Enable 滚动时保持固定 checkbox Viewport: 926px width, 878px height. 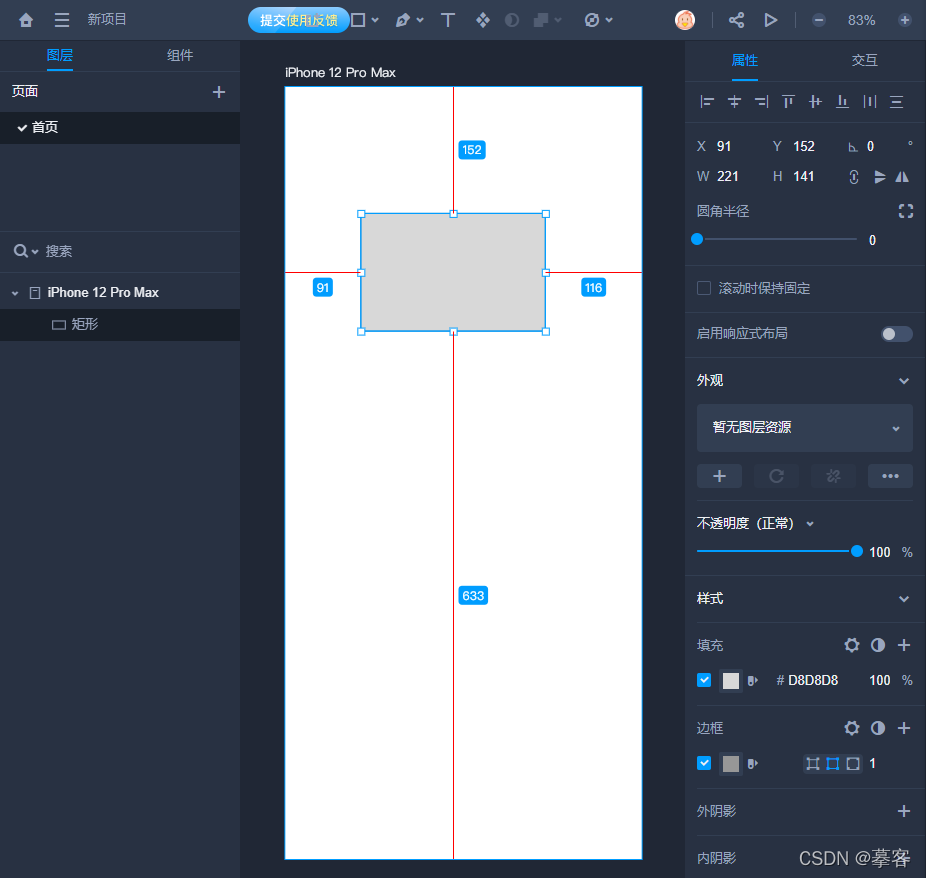(x=704, y=288)
